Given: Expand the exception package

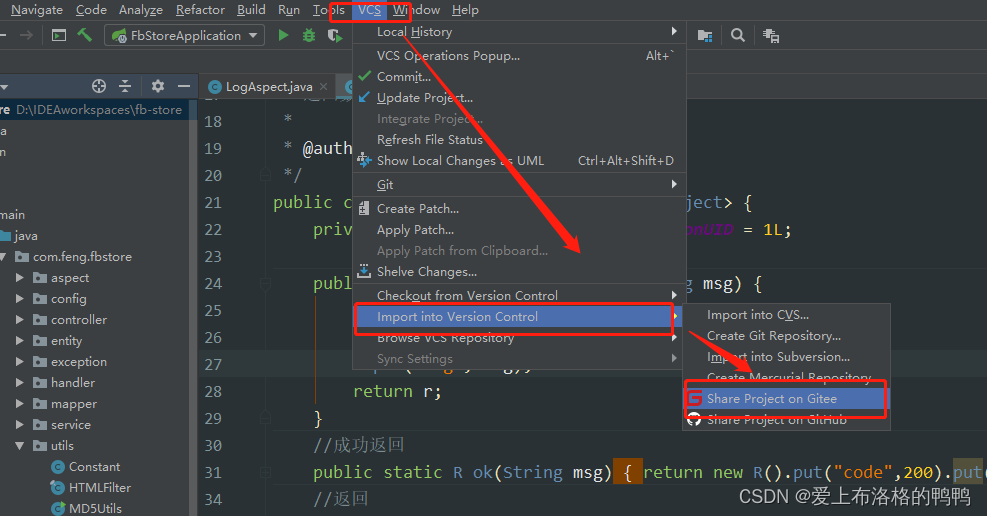Looking at the screenshot, I should (x=20, y=361).
